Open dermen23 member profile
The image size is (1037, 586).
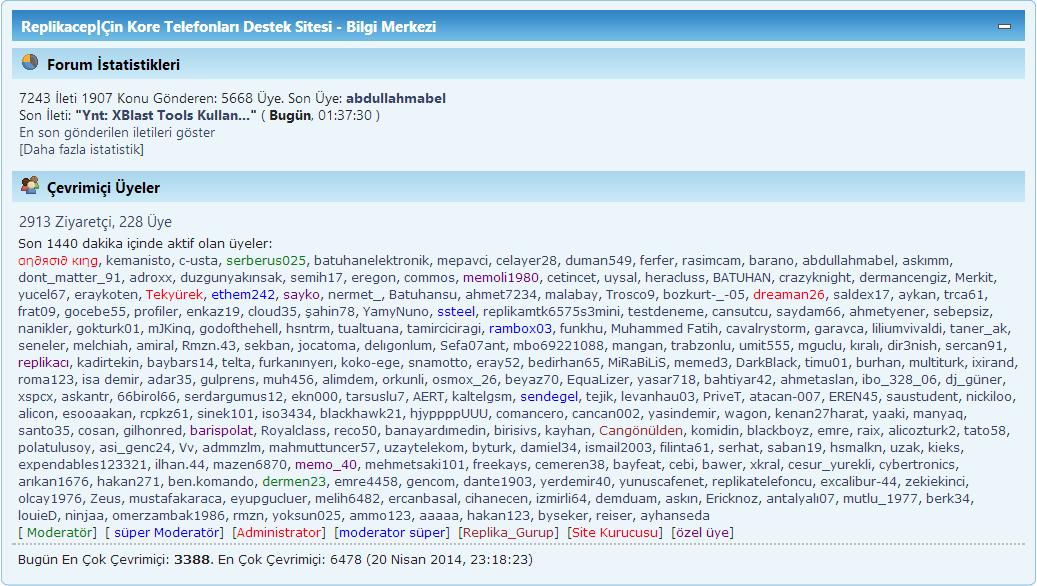click(x=294, y=481)
